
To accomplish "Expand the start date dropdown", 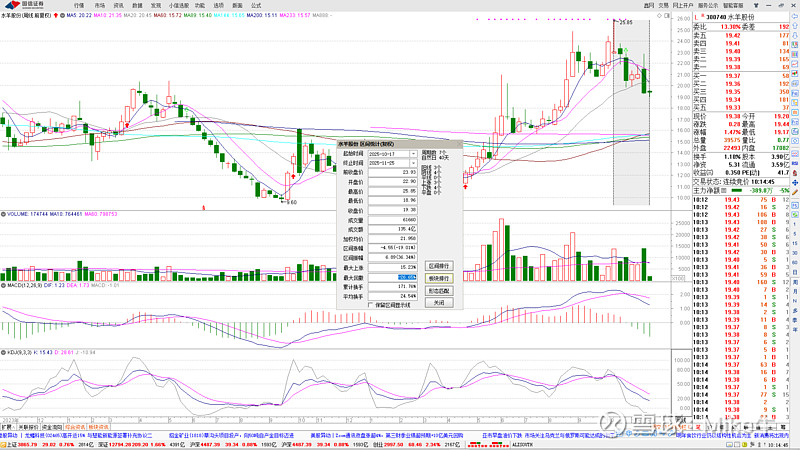I will (413, 154).
